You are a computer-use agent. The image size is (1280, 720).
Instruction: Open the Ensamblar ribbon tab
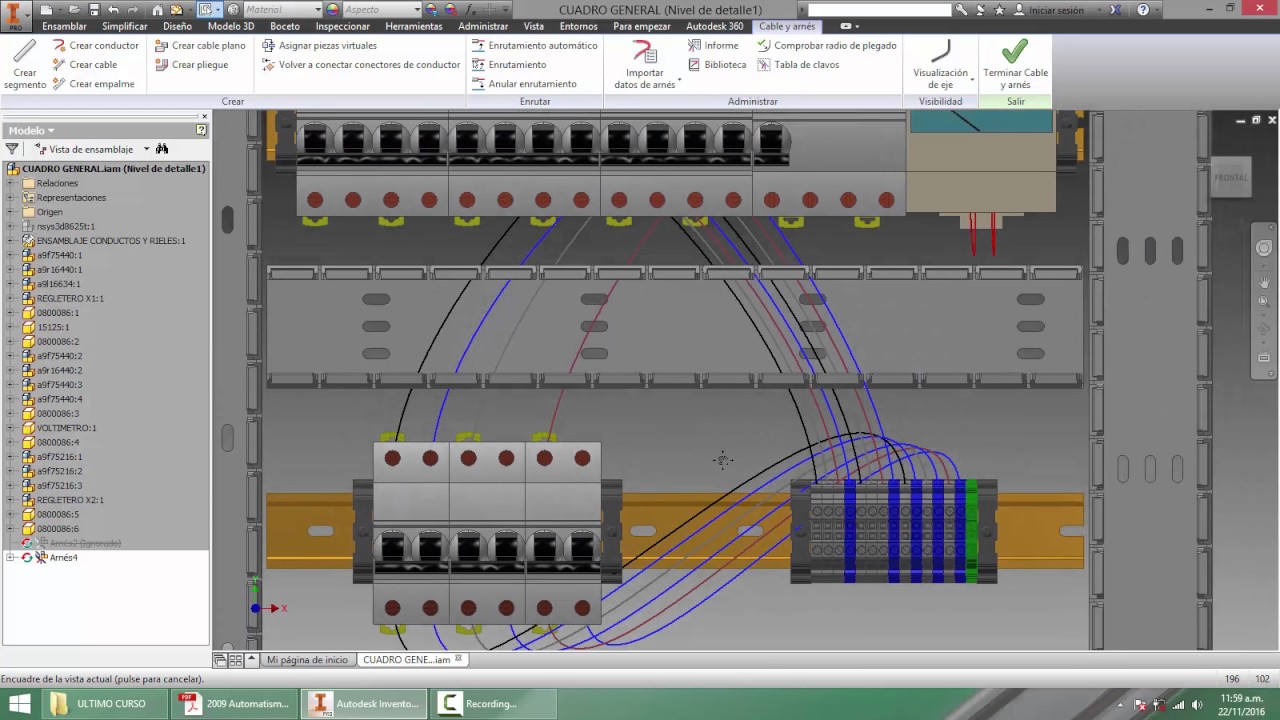pyautogui.click(x=64, y=26)
